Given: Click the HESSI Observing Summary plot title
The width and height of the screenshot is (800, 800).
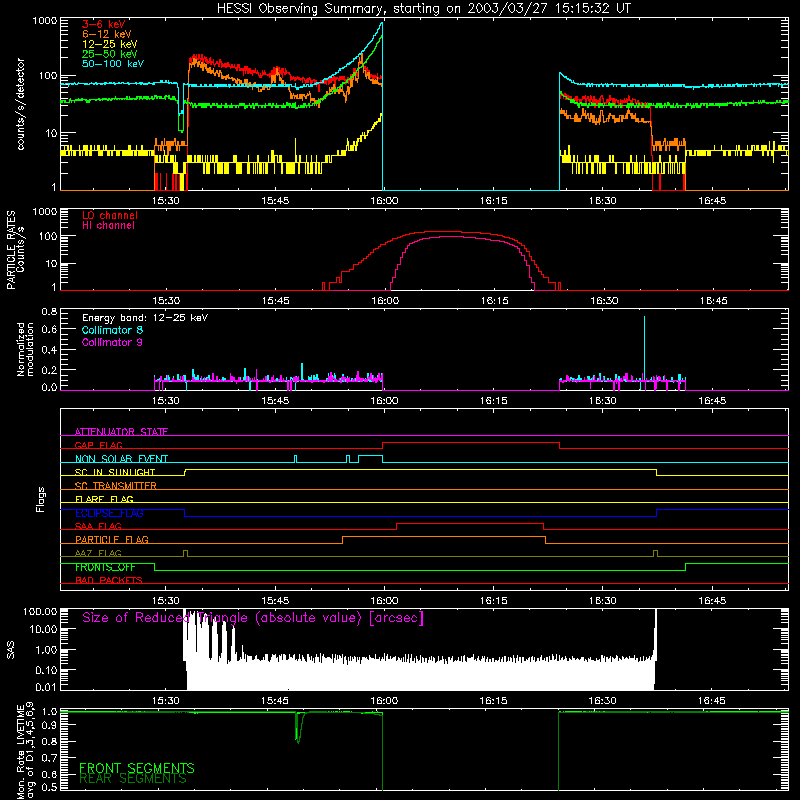Looking at the screenshot, I should [424, 8].
